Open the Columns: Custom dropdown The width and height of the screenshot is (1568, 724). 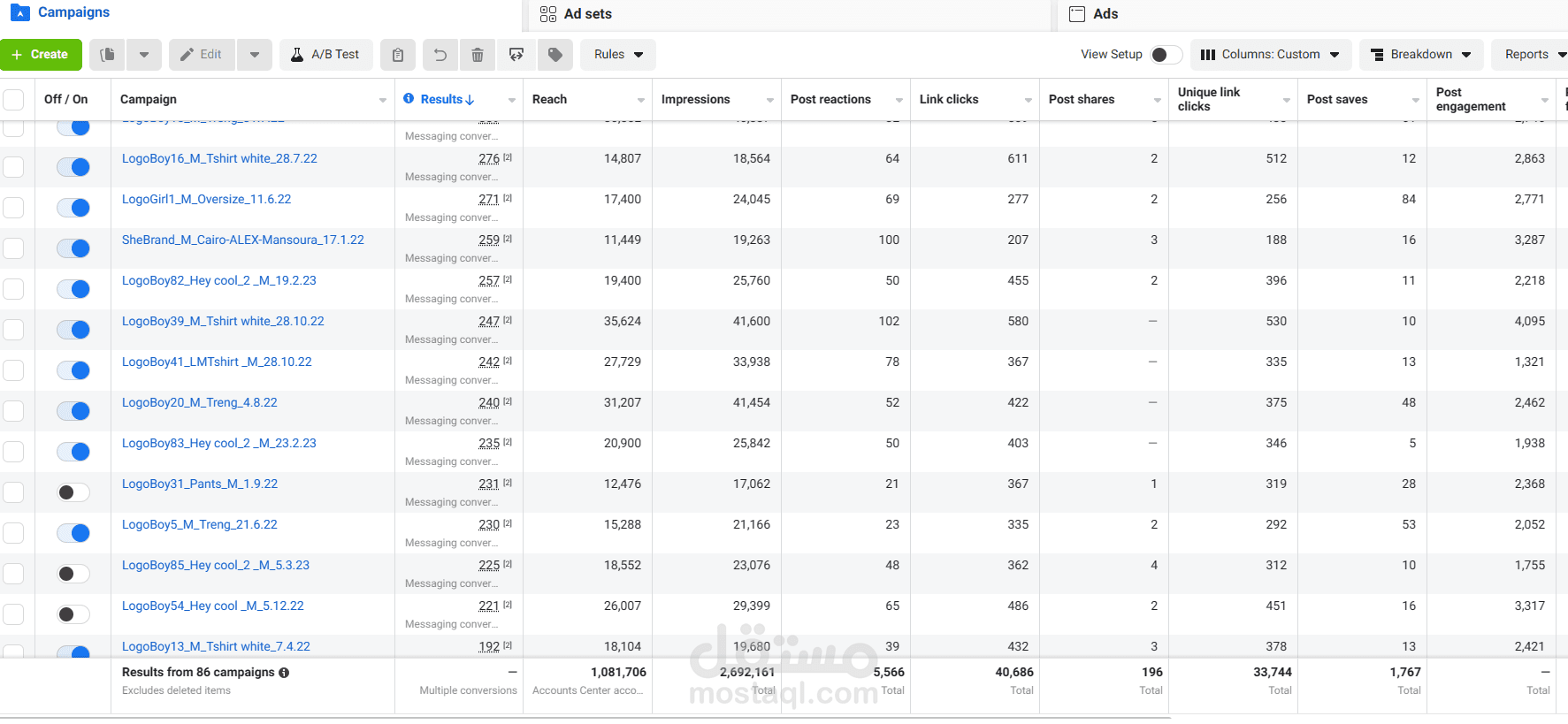1270,55
